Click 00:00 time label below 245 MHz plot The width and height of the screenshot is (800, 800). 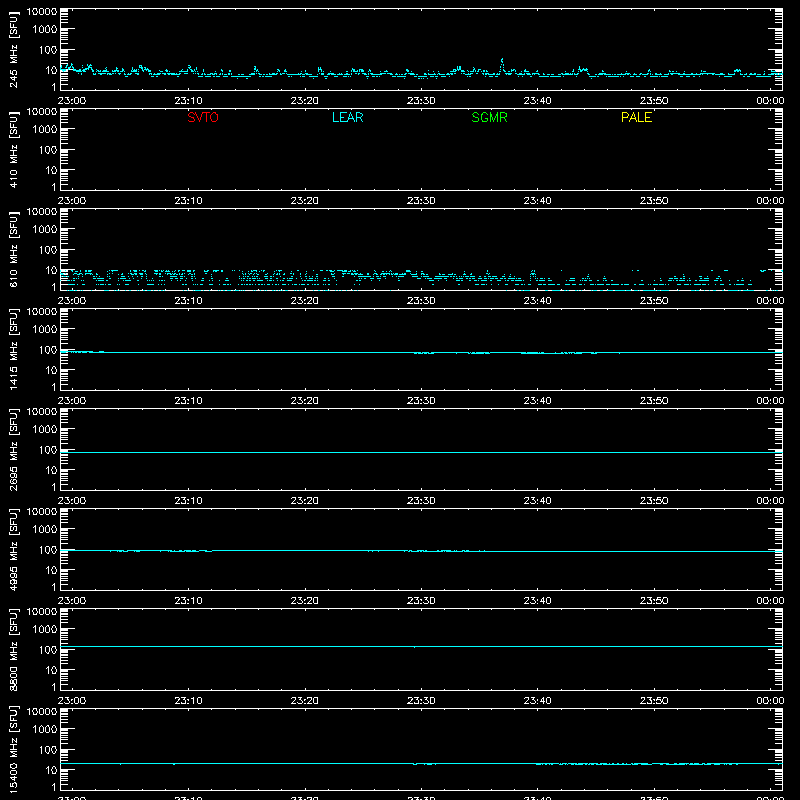(x=770, y=101)
